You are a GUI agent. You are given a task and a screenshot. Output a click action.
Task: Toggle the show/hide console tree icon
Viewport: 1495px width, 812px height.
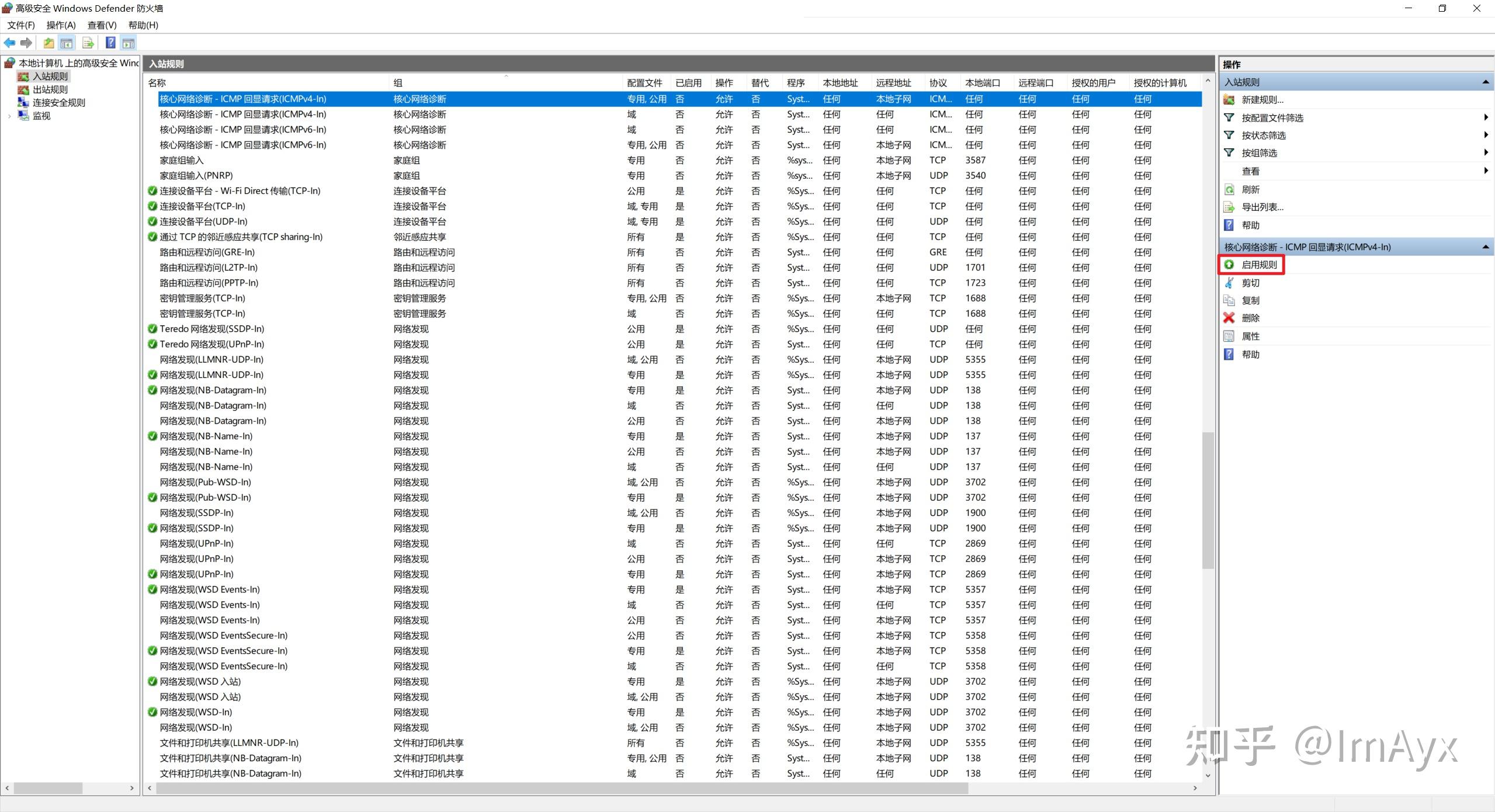point(67,43)
